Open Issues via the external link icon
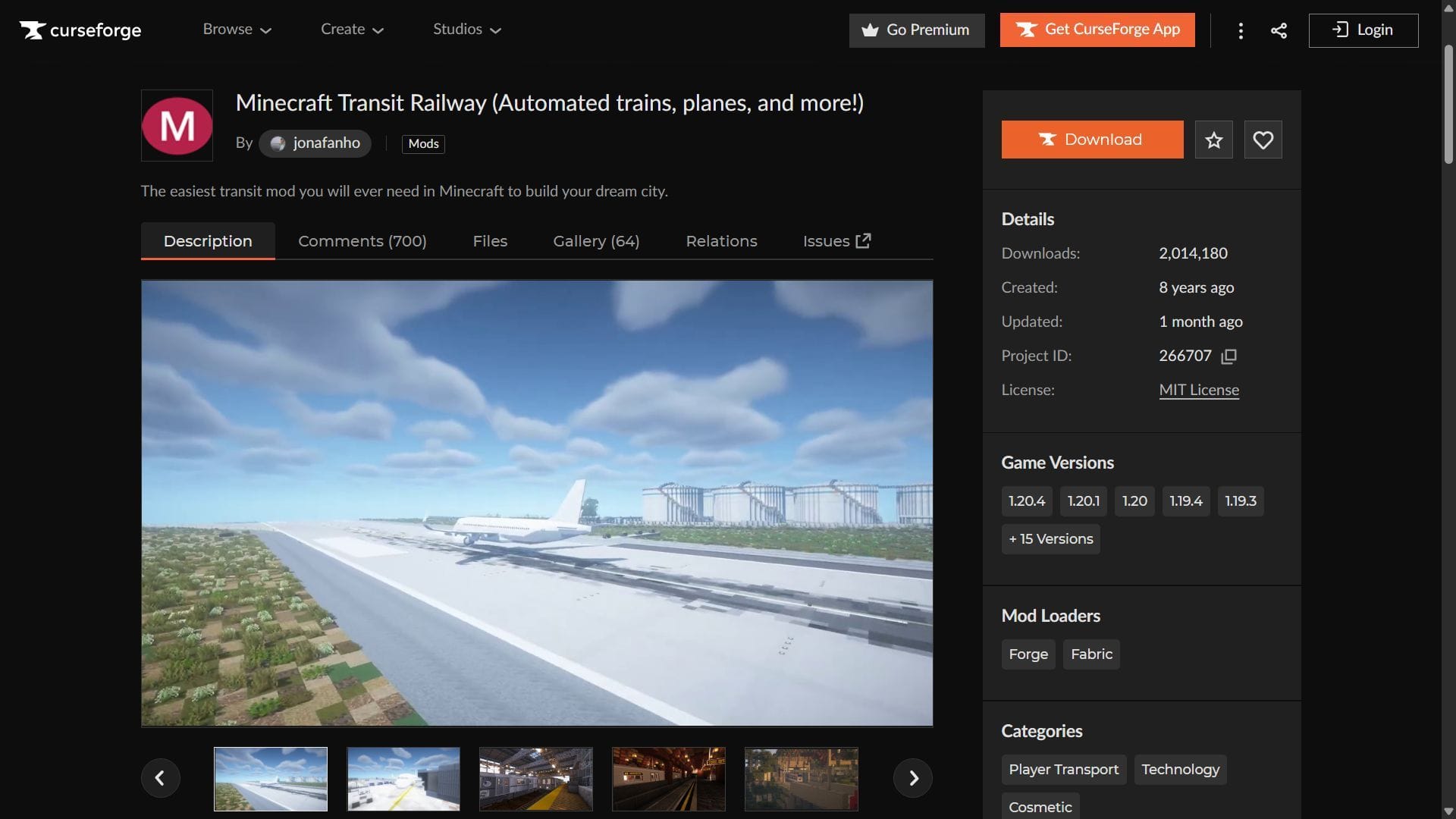This screenshot has height=819, width=1456. [862, 240]
